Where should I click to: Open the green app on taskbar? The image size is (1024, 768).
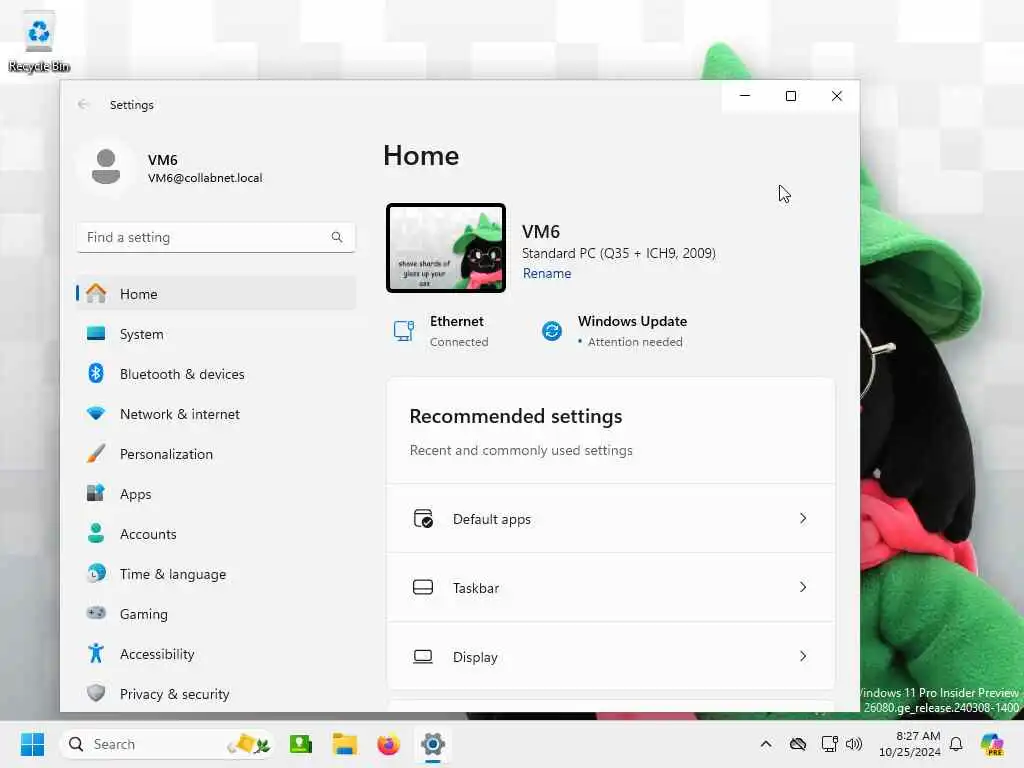click(x=301, y=744)
